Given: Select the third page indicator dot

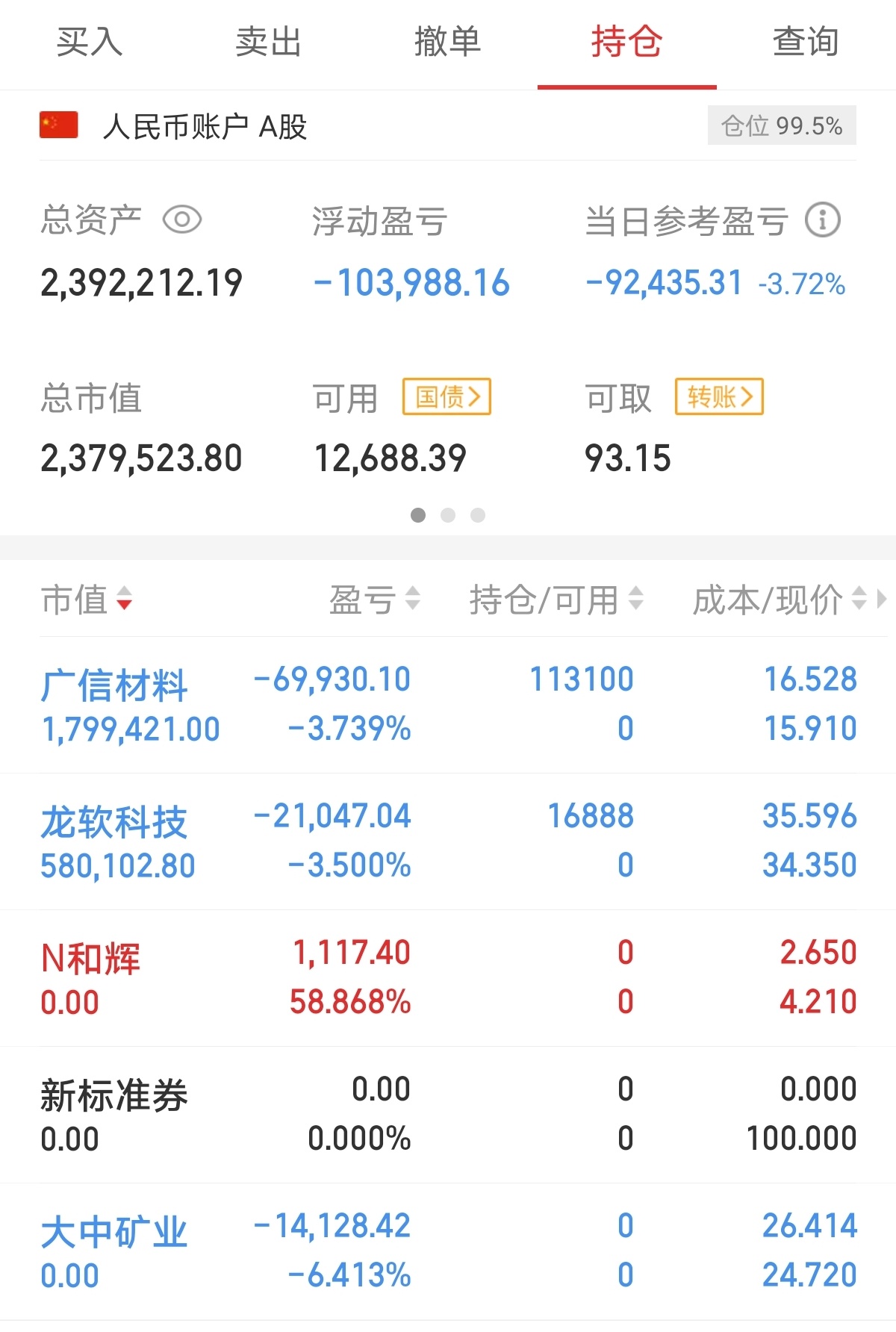Looking at the screenshot, I should coord(478,515).
